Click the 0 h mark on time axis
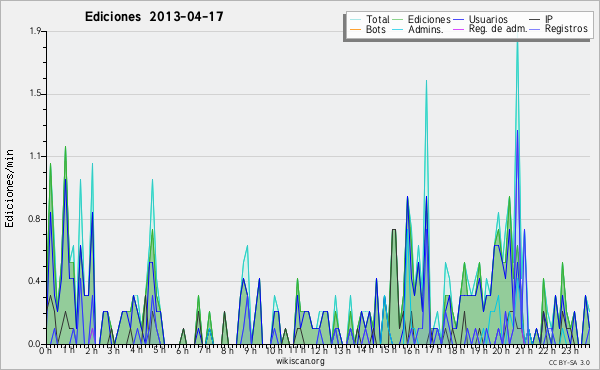This screenshot has height=370, width=600. pyautogui.click(x=45, y=350)
